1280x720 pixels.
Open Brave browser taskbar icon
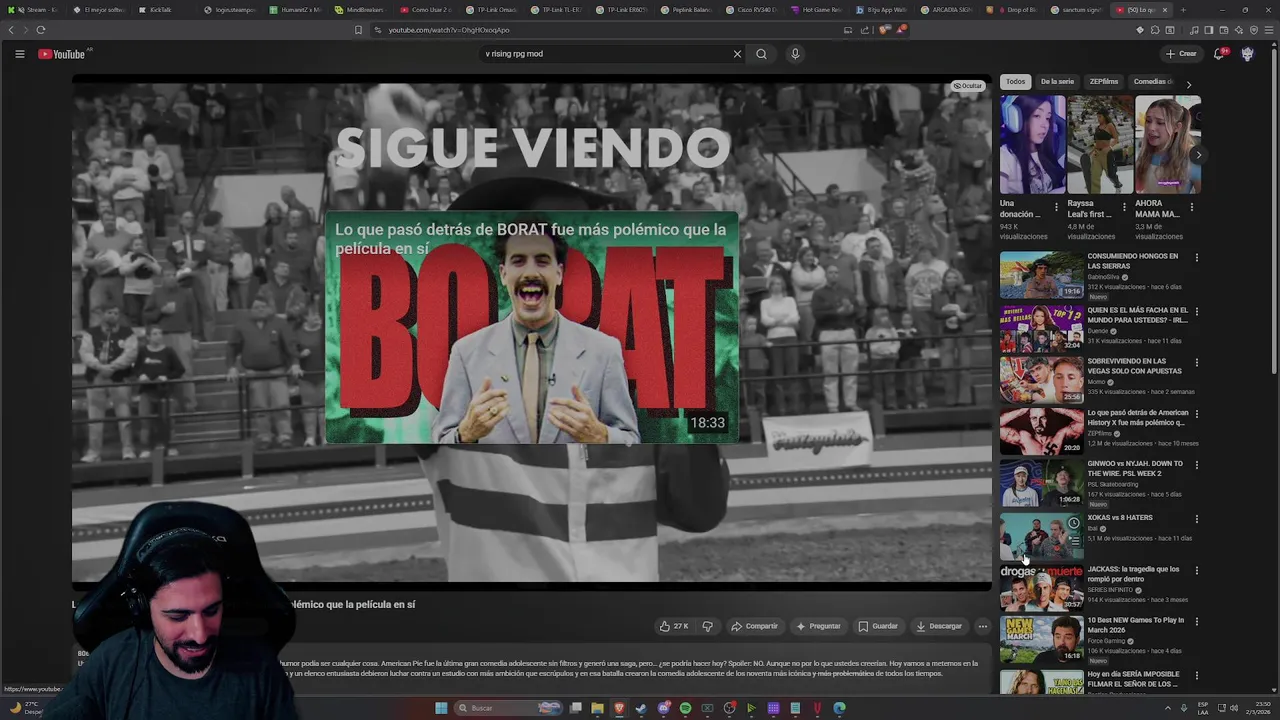[619, 708]
